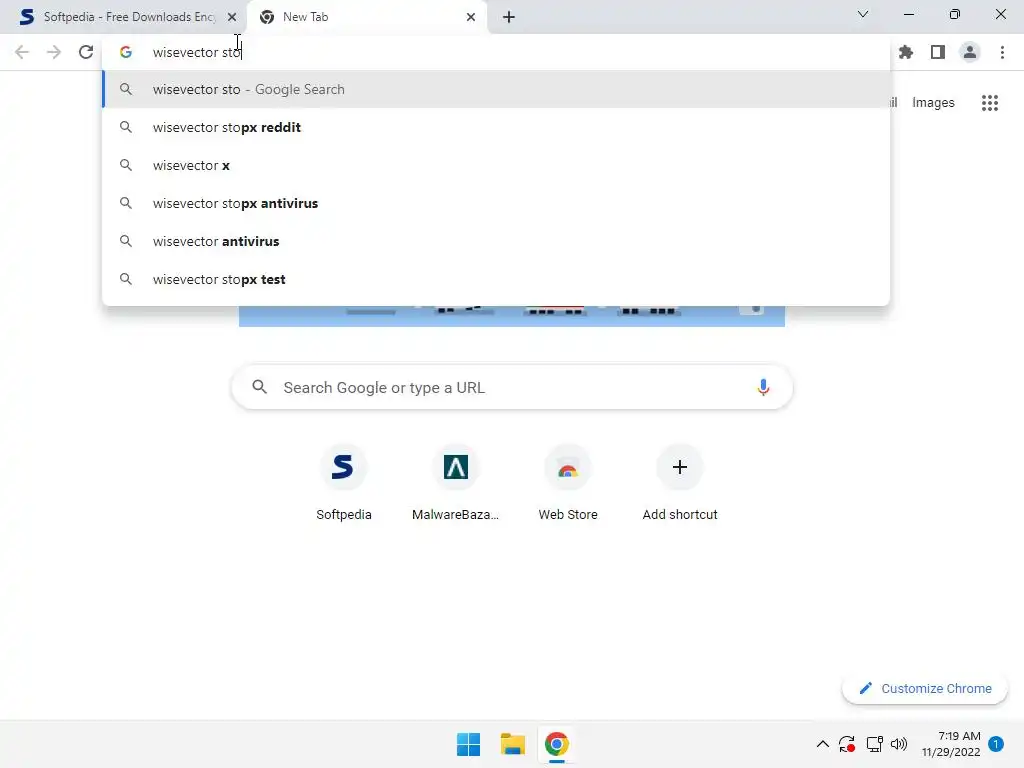Open the profile avatar icon
Viewport: 1024px width, 768px height.
coord(970,52)
